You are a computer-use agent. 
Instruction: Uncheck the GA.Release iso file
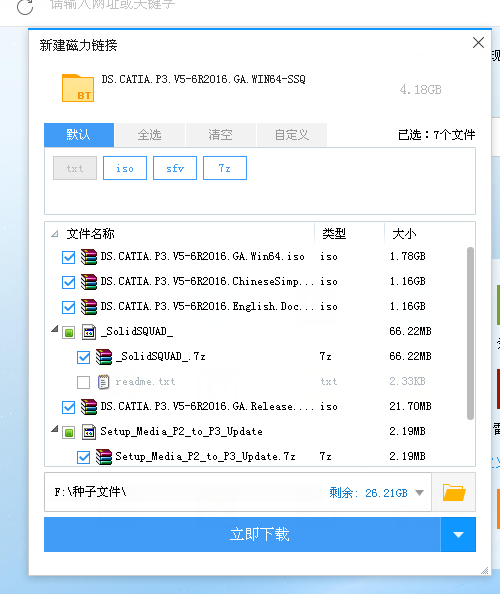pos(69,407)
